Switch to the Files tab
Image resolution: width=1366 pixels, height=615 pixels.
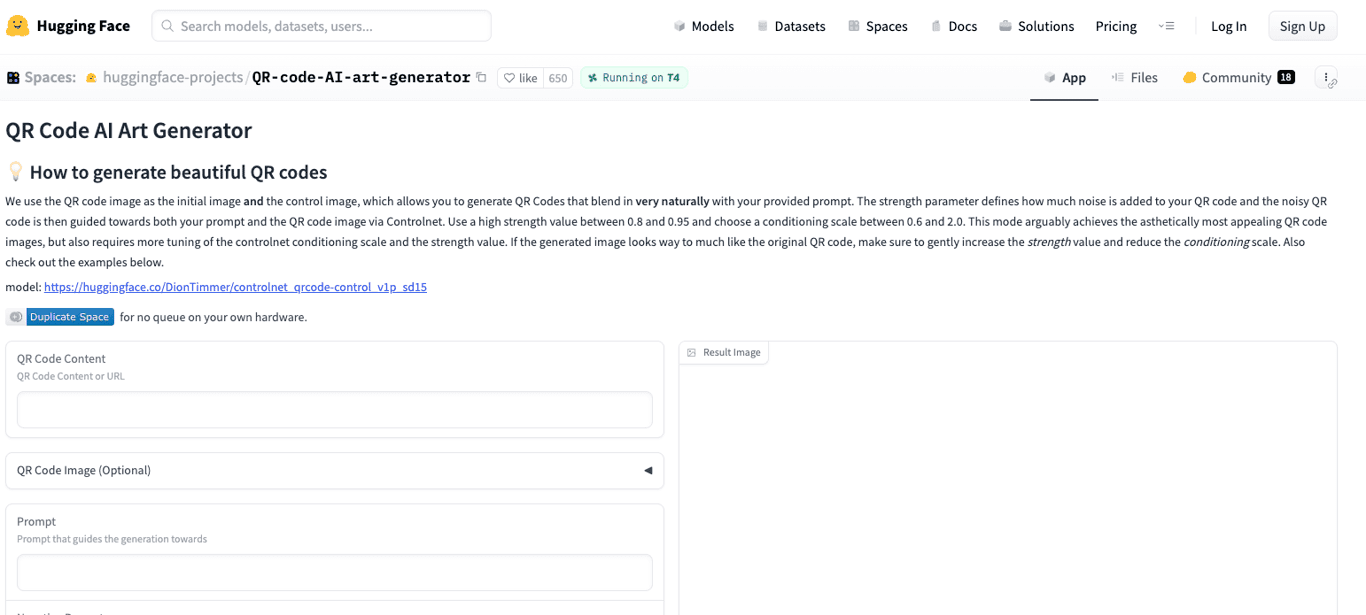tap(1143, 77)
